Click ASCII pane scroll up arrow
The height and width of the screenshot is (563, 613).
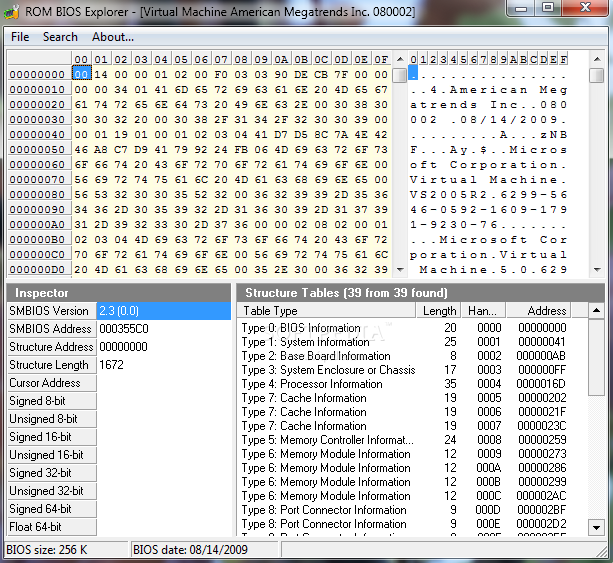(597, 59)
